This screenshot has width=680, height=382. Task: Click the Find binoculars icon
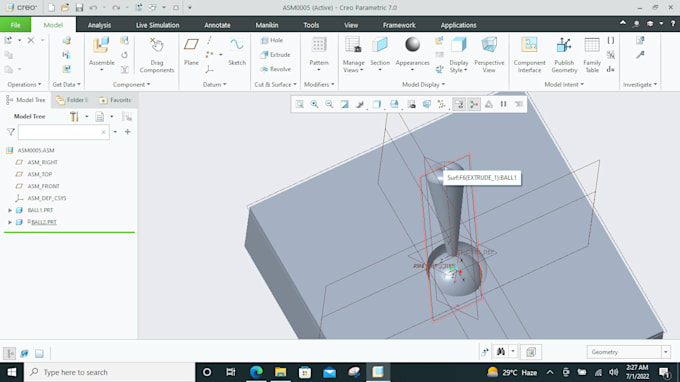pos(500,352)
